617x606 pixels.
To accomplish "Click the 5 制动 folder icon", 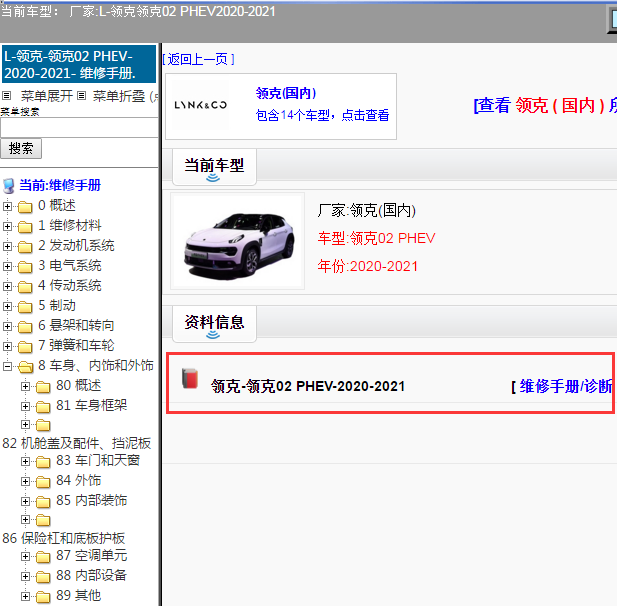I will 25,307.
